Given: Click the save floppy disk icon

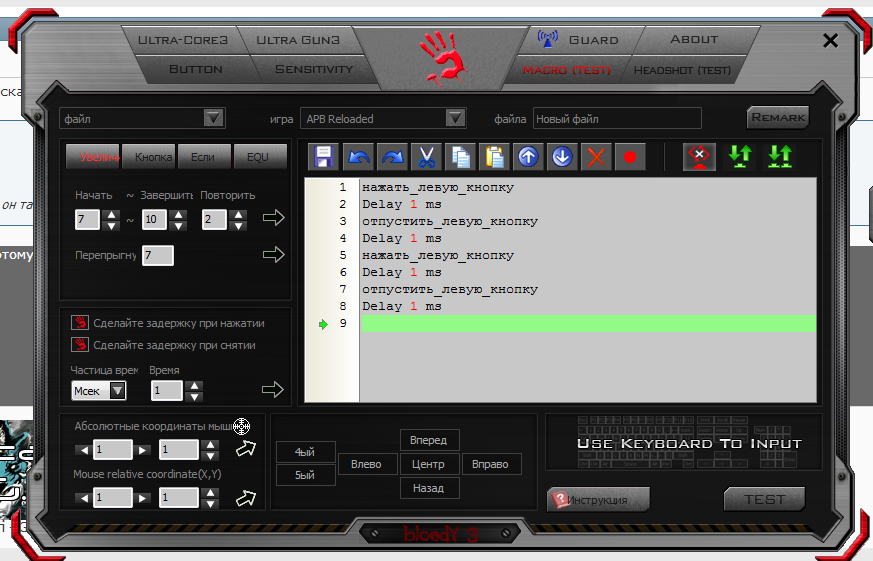Looking at the screenshot, I should point(324,157).
